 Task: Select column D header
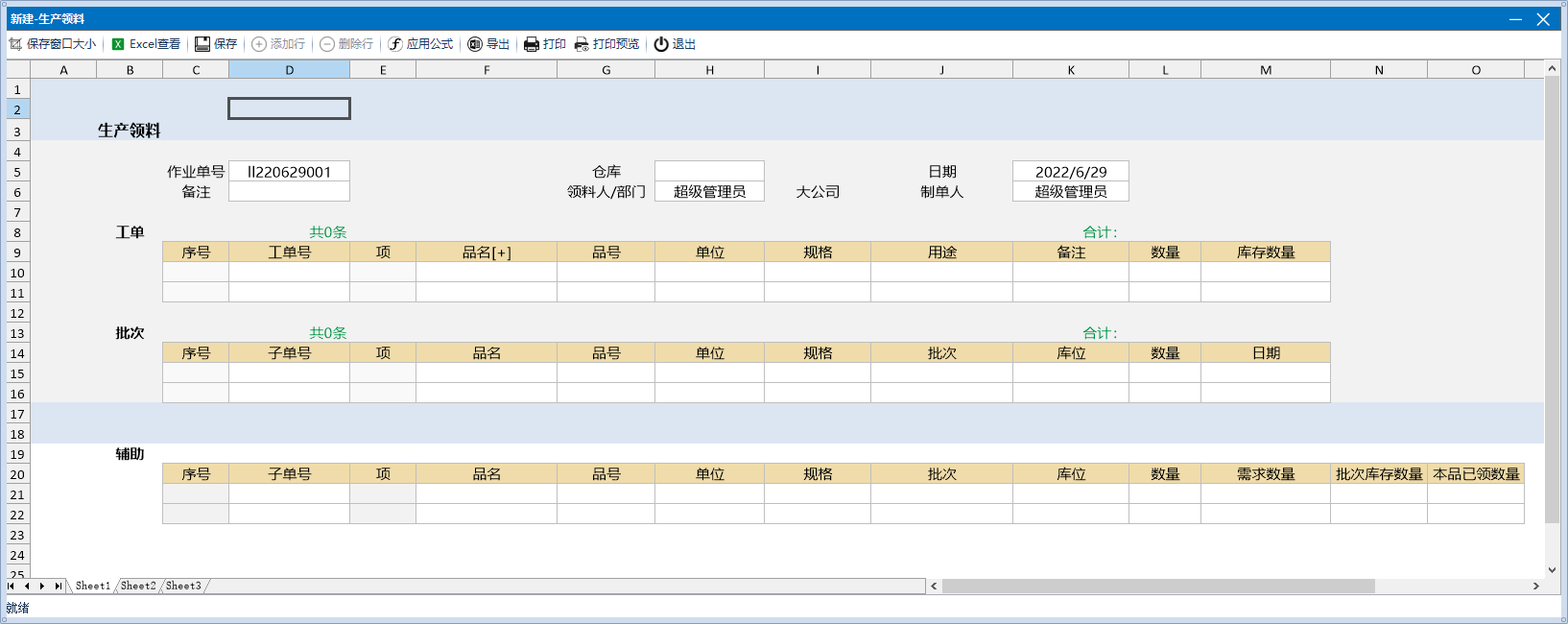[289, 70]
